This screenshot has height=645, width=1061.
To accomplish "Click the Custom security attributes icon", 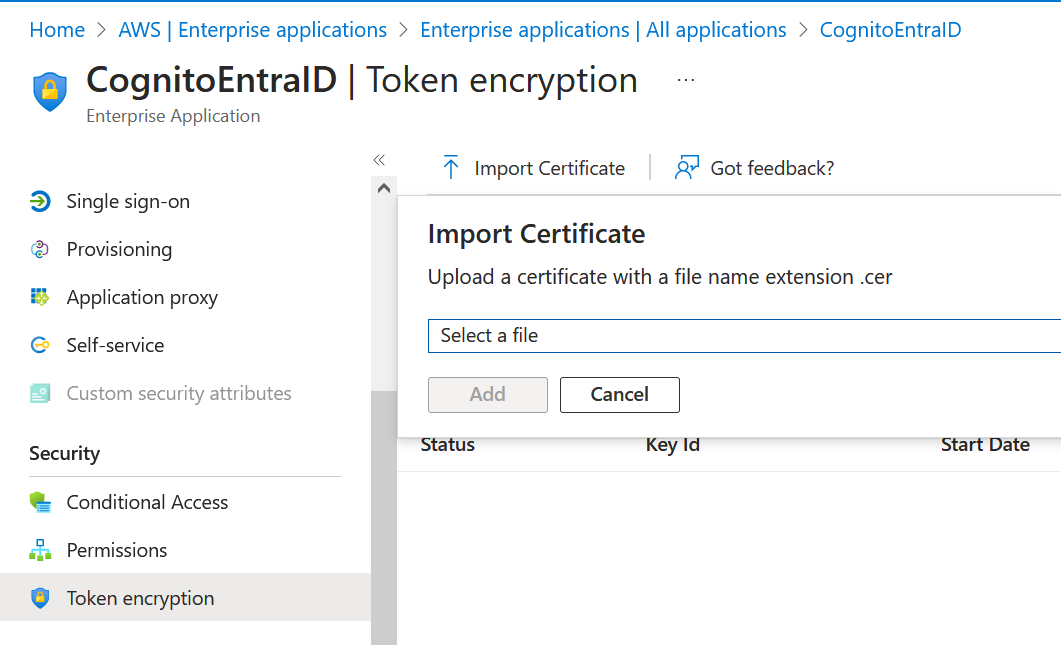I will click(x=40, y=393).
